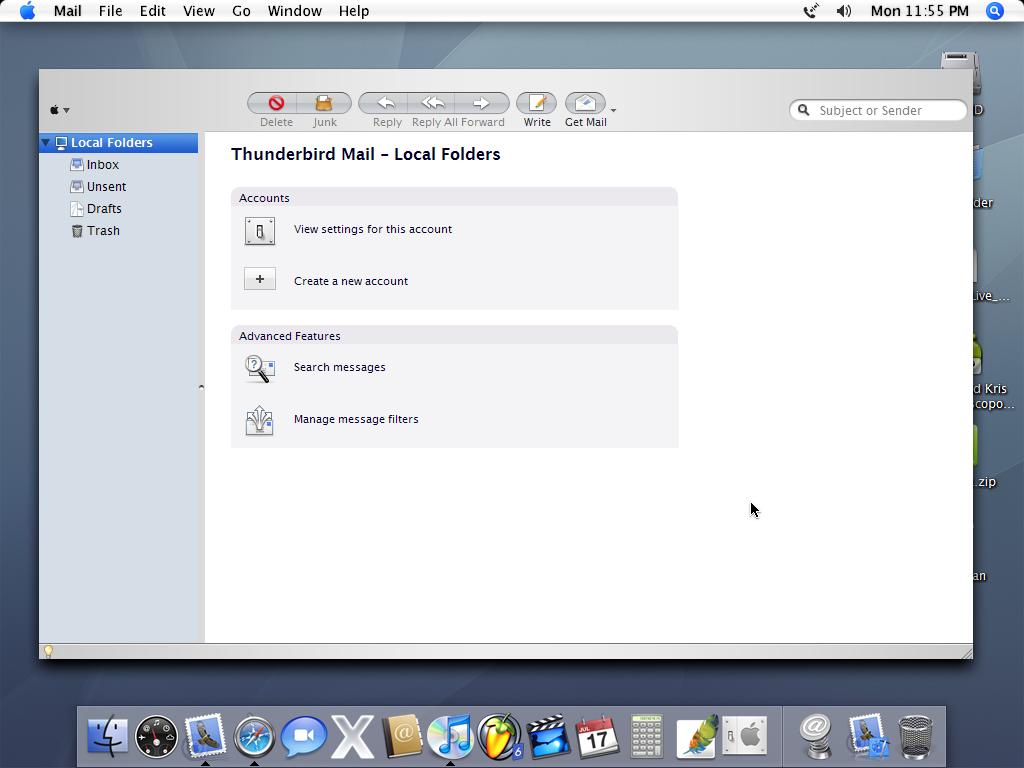Focus the Subject or Sender search field
Image resolution: width=1024 pixels, height=768 pixels.
click(878, 110)
